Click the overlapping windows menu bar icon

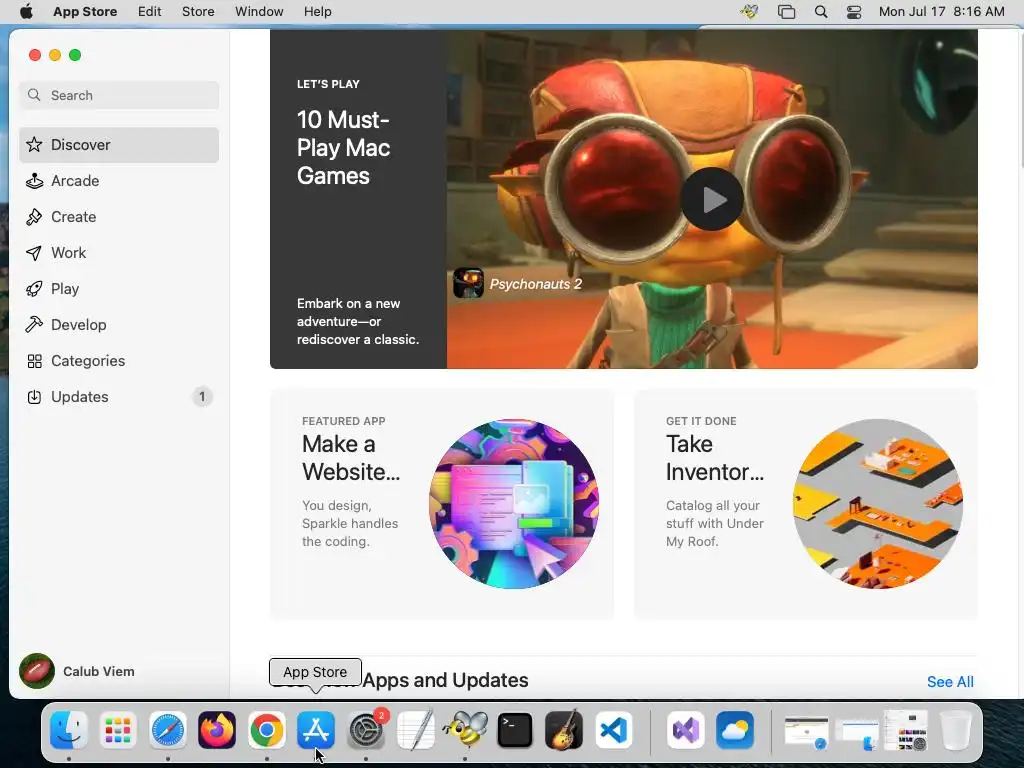click(786, 12)
